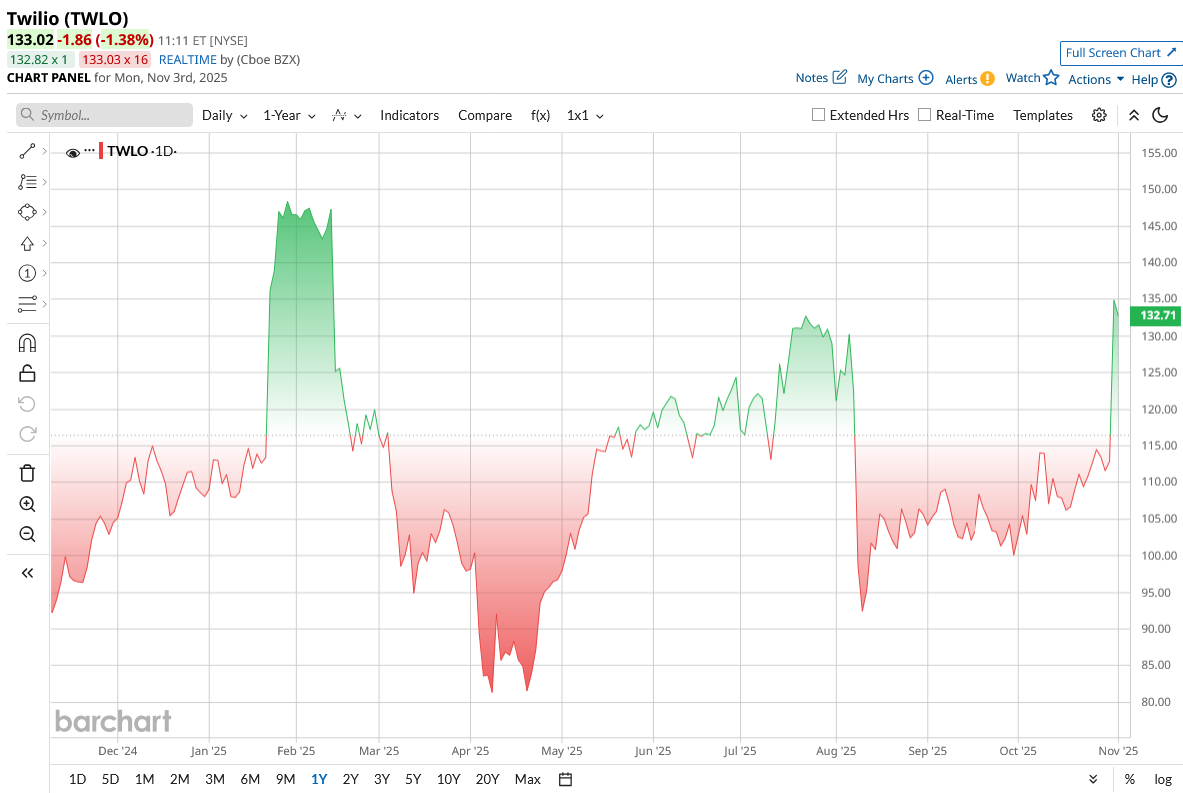Image resolution: width=1183 pixels, height=793 pixels.
Task: Click the red TWLO color swatch
Action: [x=101, y=151]
